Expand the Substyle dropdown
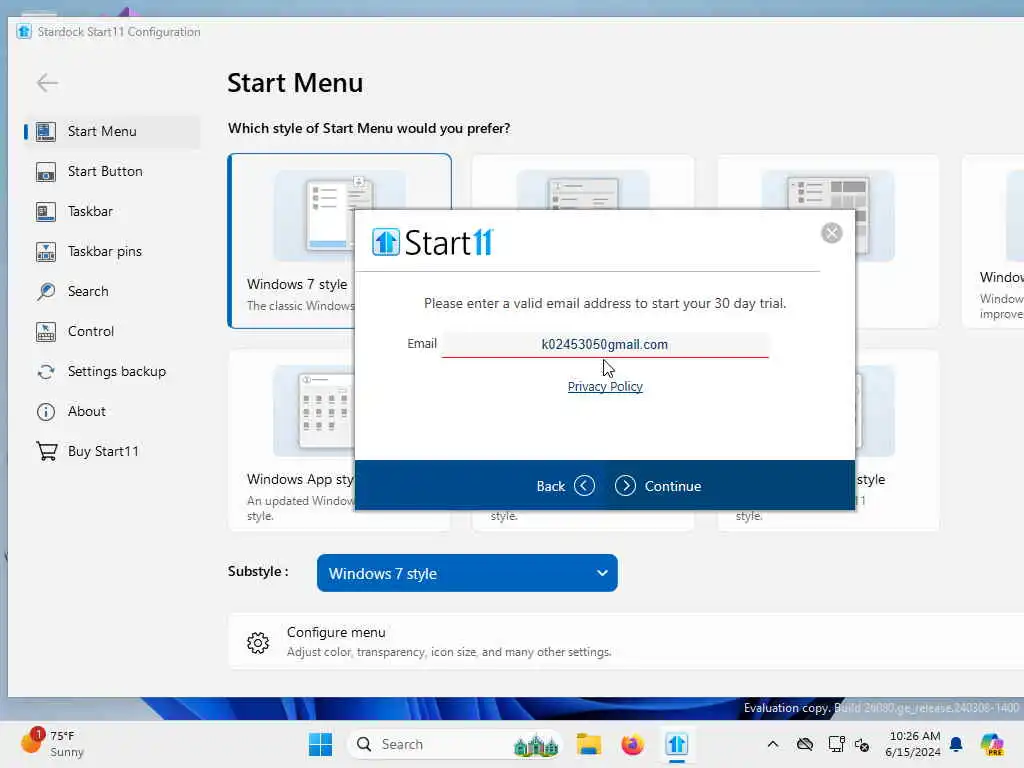Screen dimensions: 1024x768 pyautogui.click(x=467, y=573)
